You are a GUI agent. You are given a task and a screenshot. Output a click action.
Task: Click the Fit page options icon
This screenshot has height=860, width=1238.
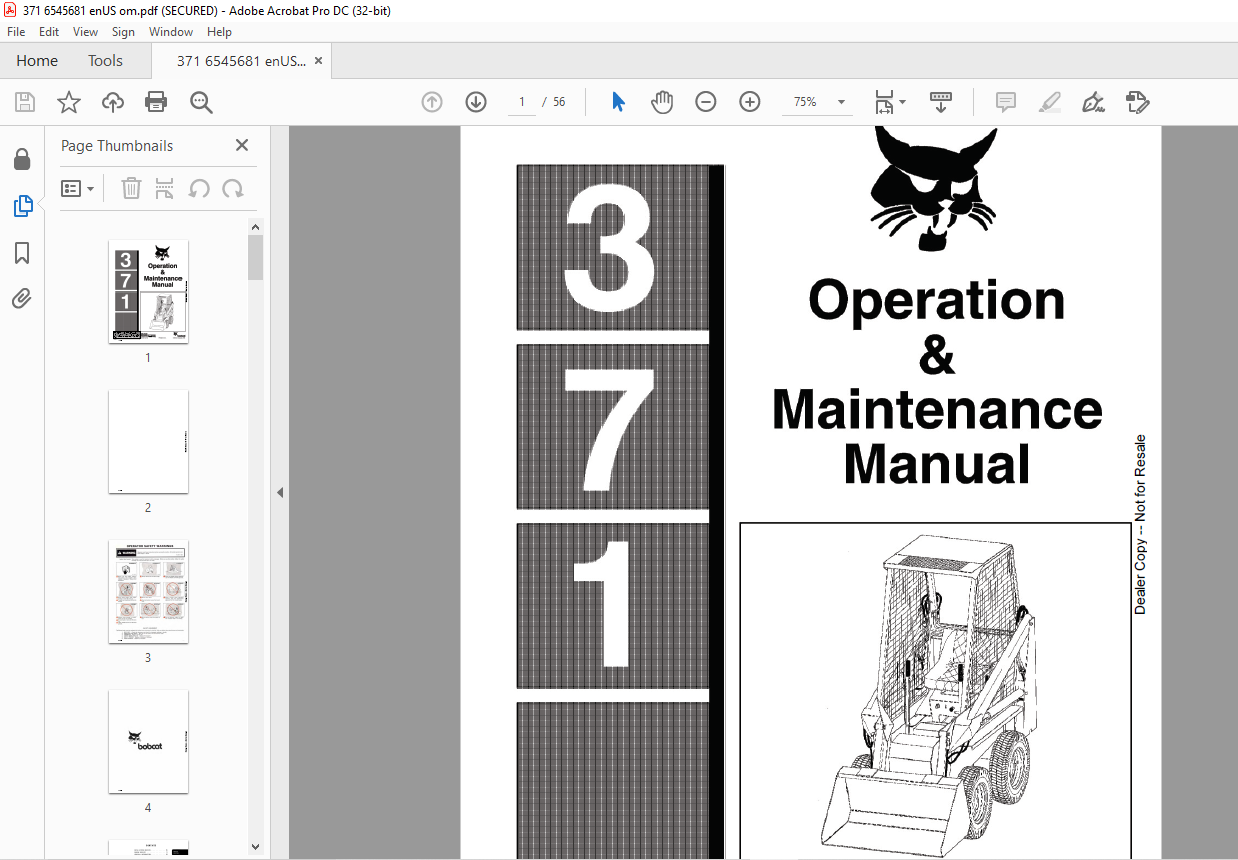pos(884,102)
